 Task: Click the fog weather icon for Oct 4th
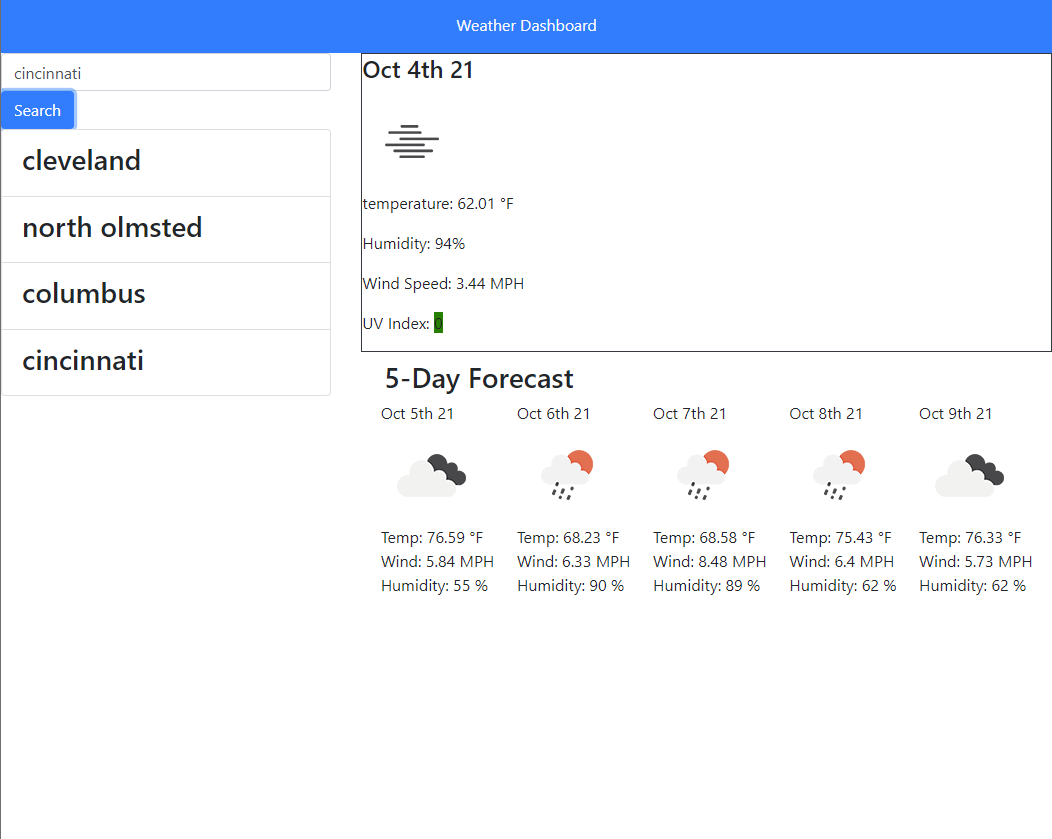411,141
